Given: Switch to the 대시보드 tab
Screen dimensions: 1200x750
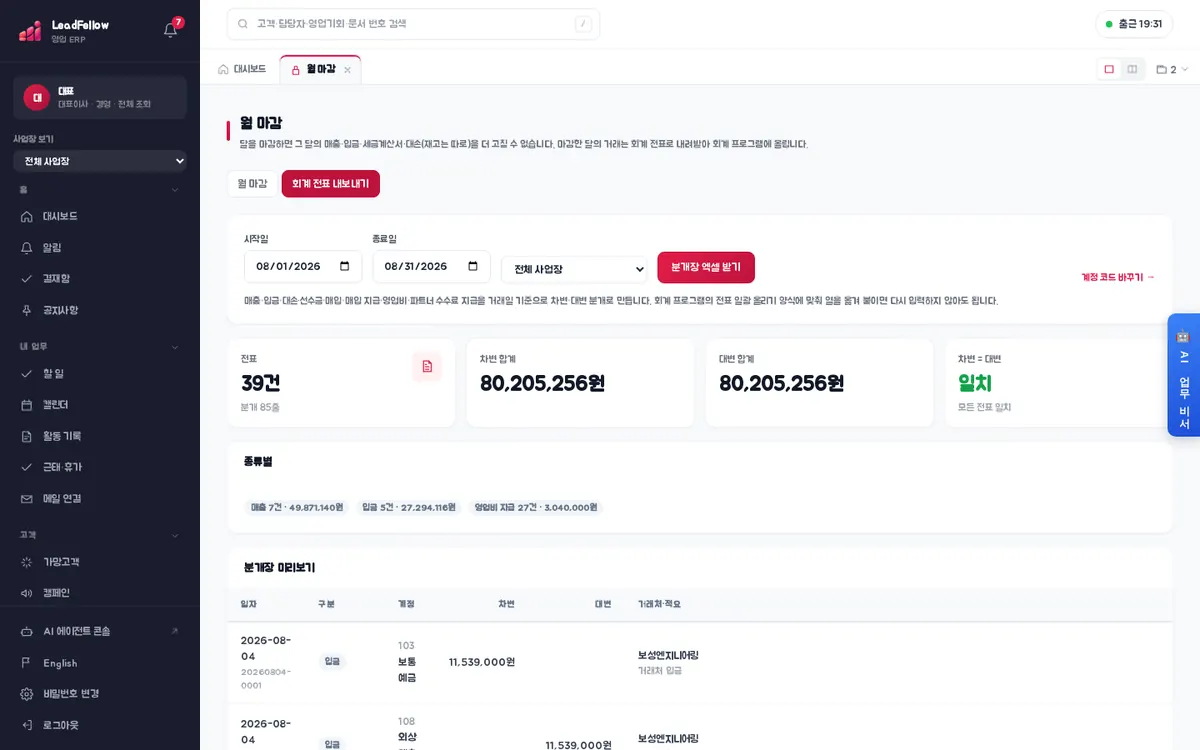Looking at the screenshot, I should [x=242, y=69].
